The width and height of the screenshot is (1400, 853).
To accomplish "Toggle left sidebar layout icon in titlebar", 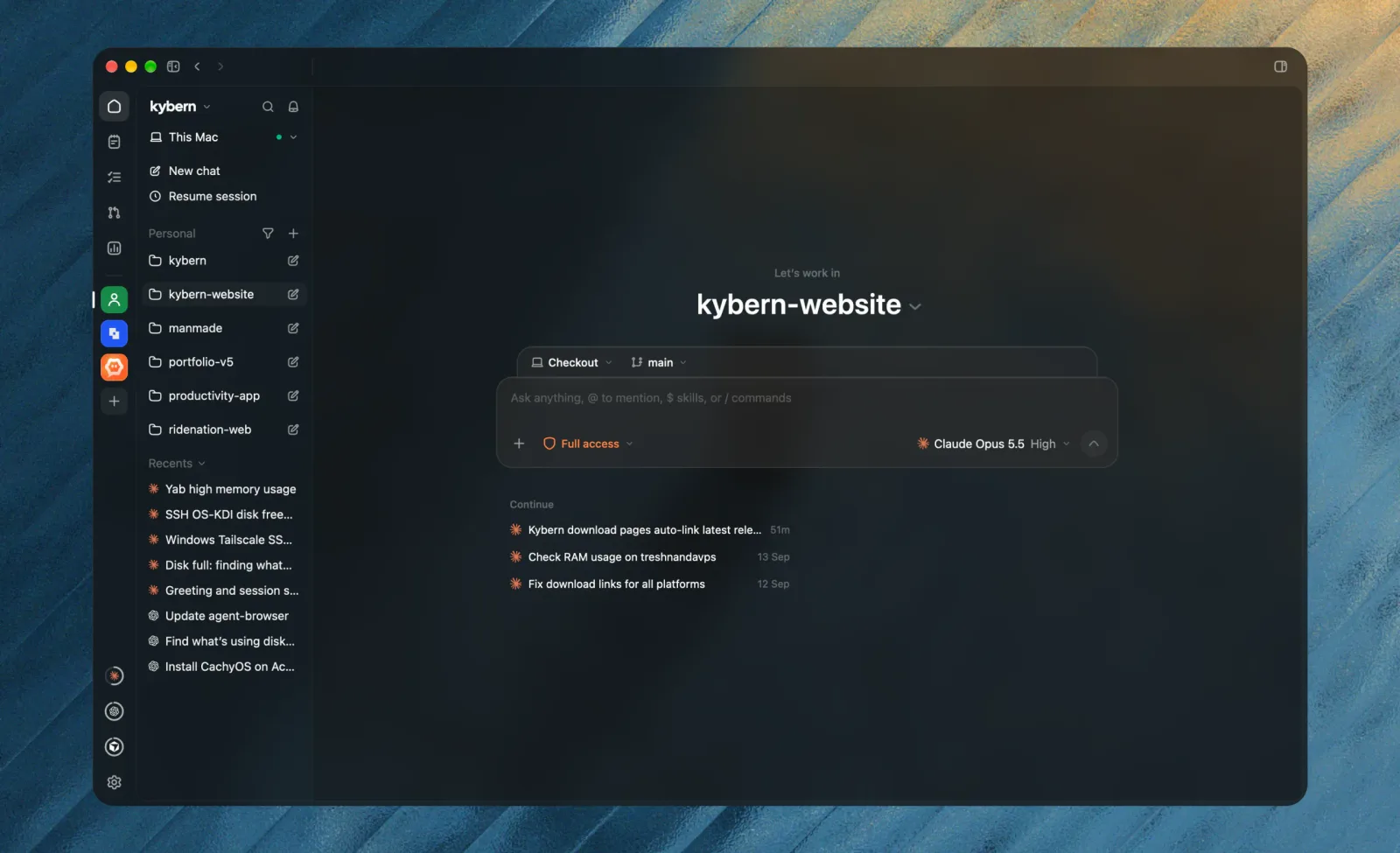I will coord(173,66).
